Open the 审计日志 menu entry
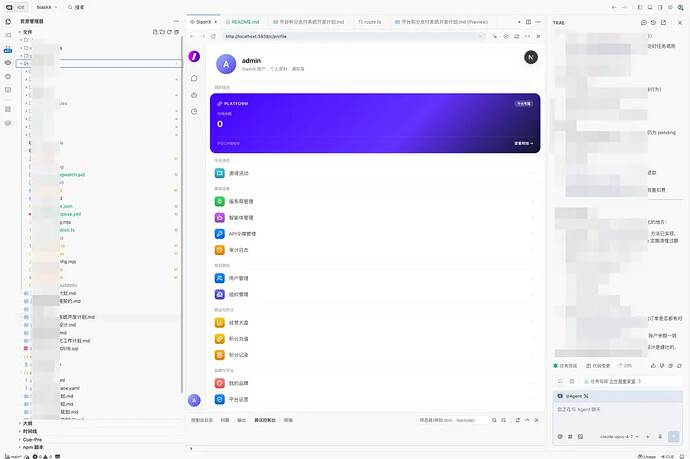The width and height of the screenshot is (690, 459). click(x=375, y=250)
